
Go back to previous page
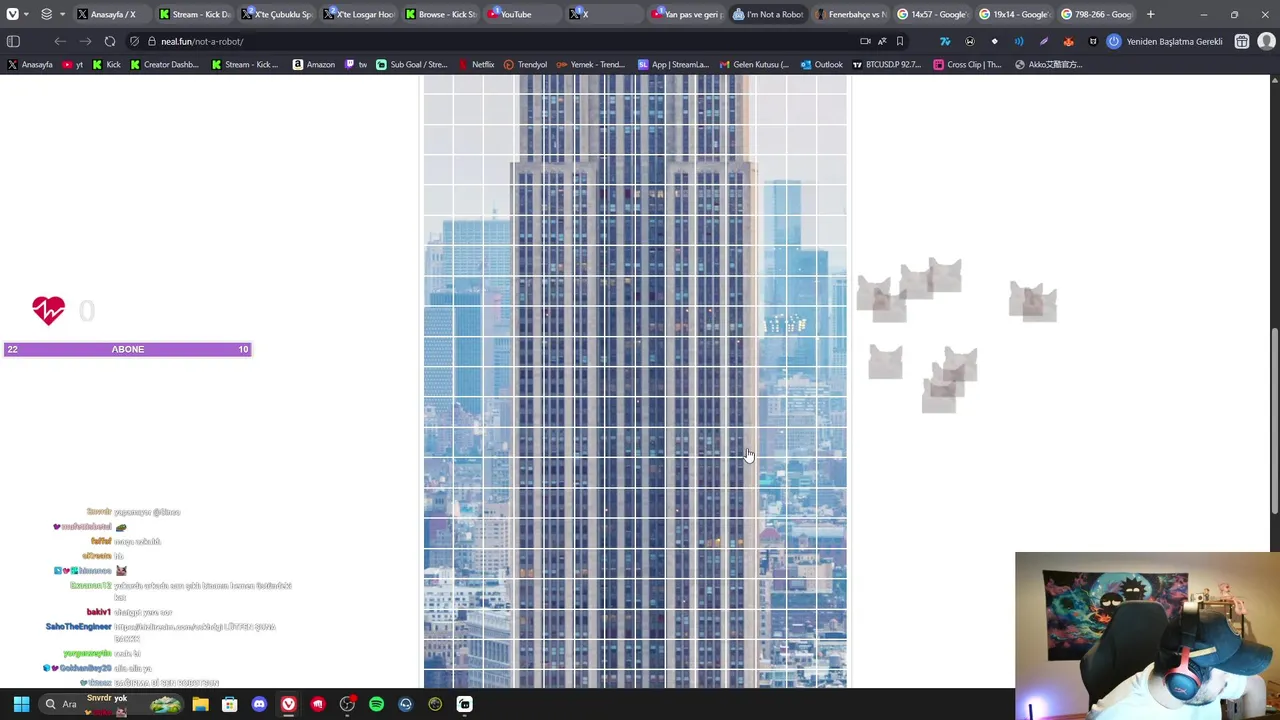60,41
